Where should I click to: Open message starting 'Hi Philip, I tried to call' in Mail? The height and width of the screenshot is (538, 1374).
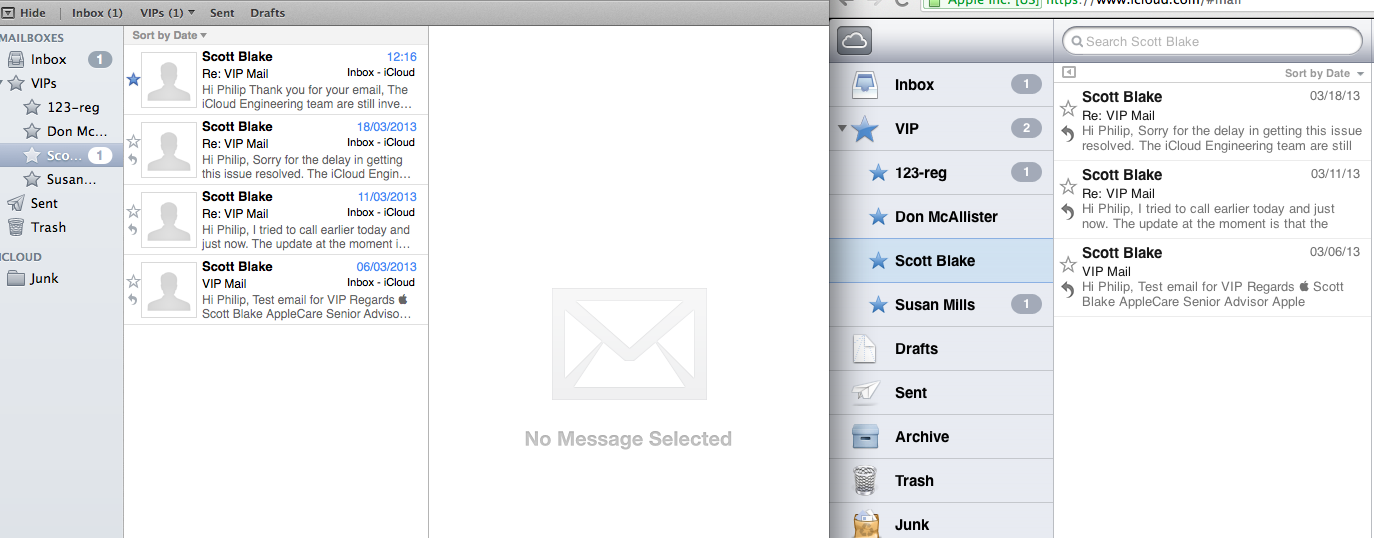276,219
